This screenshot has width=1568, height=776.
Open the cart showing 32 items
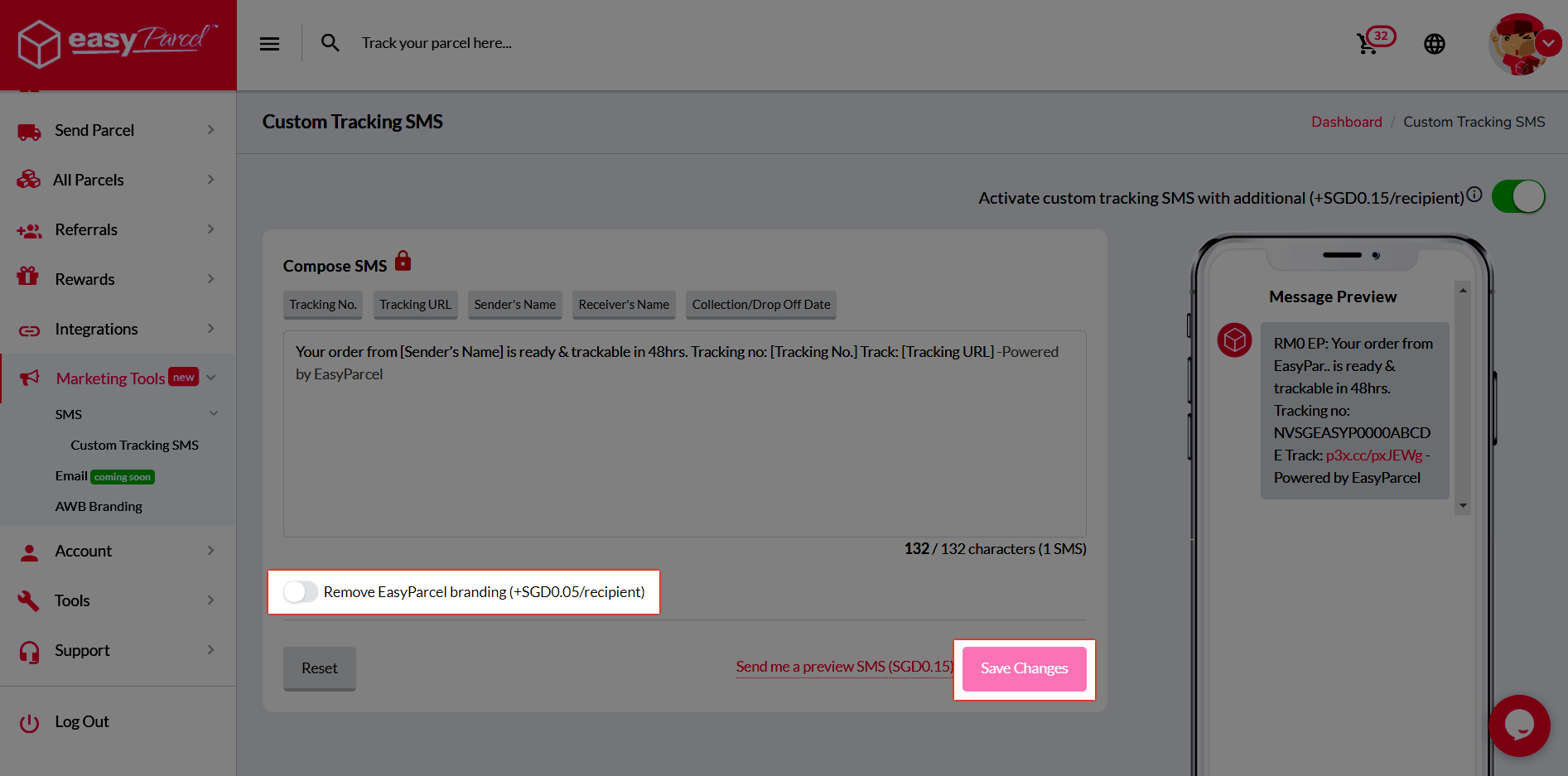point(1368,42)
